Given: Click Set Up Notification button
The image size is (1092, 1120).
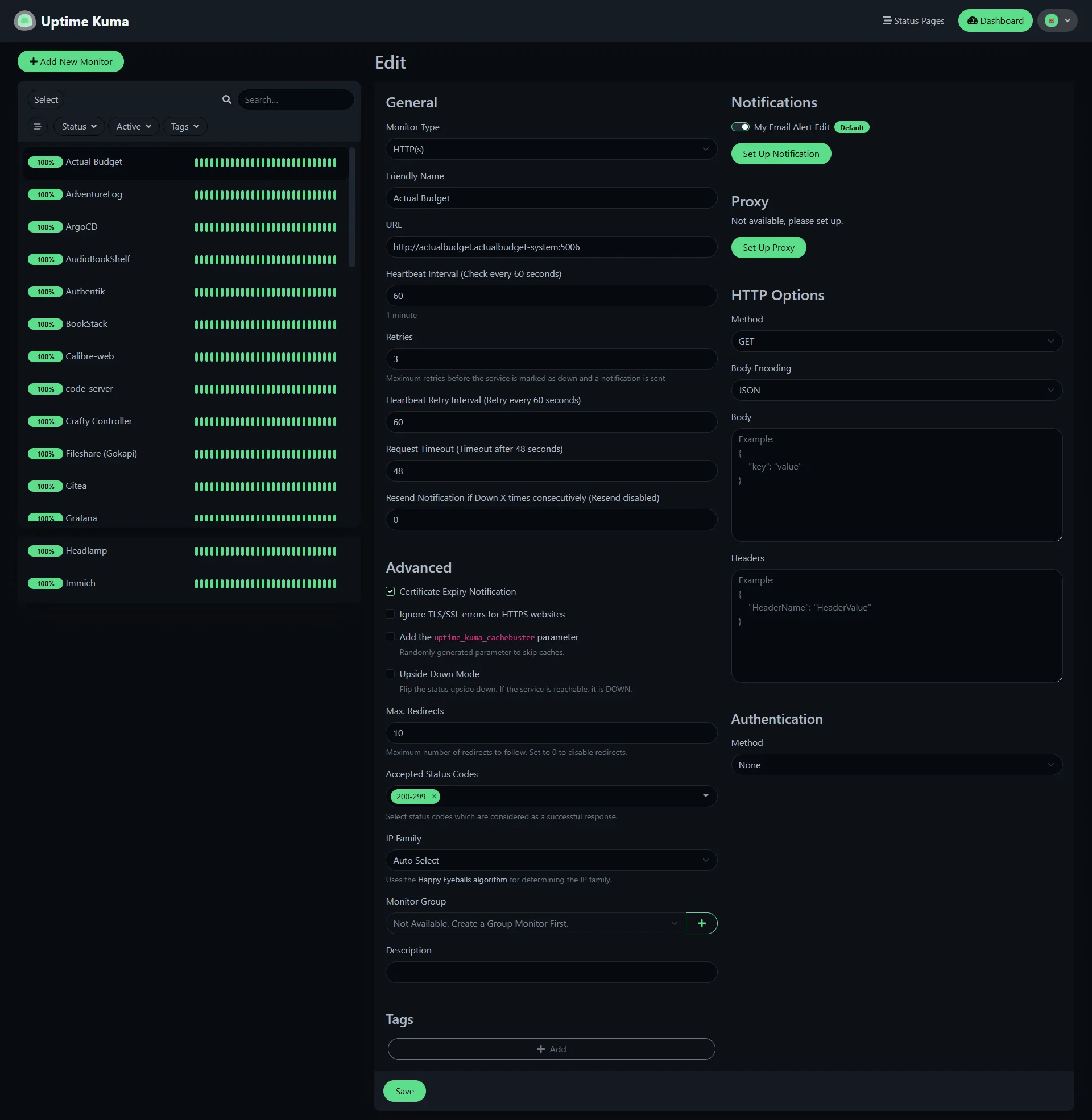Looking at the screenshot, I should click(780, 154).
